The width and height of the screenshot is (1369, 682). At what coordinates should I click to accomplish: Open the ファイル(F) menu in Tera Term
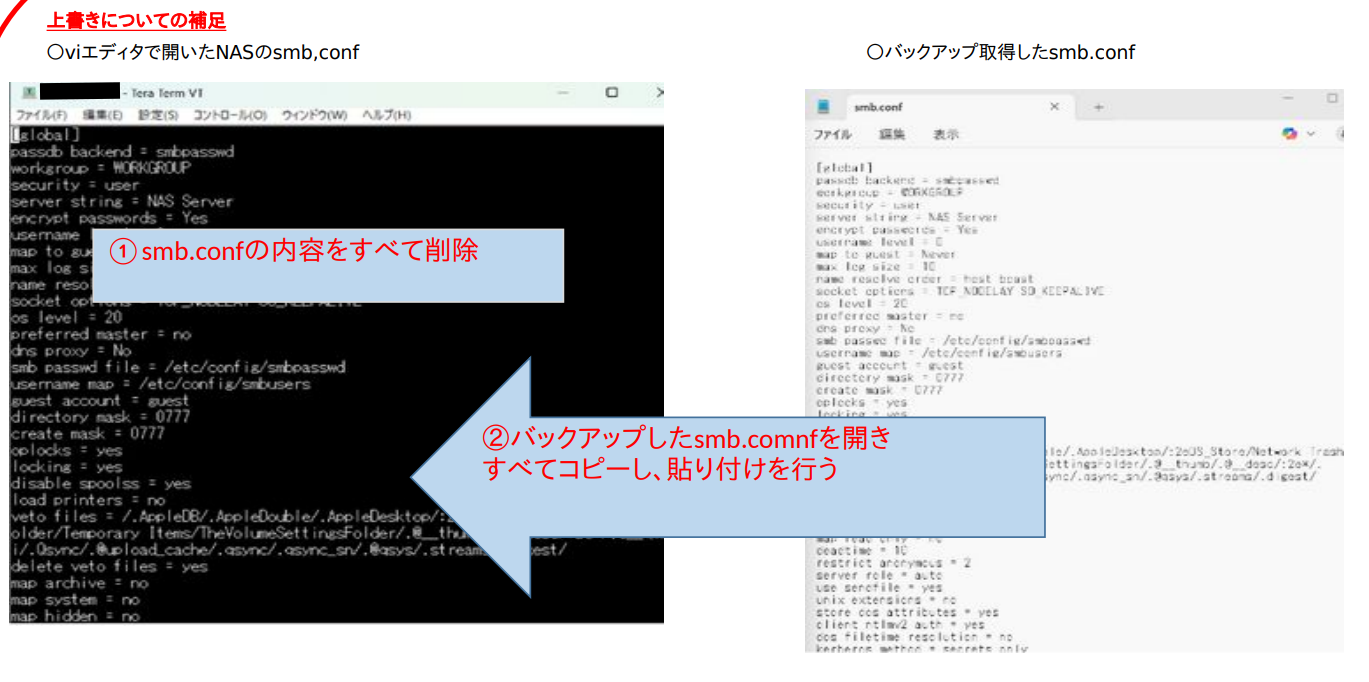click(40, 115)
